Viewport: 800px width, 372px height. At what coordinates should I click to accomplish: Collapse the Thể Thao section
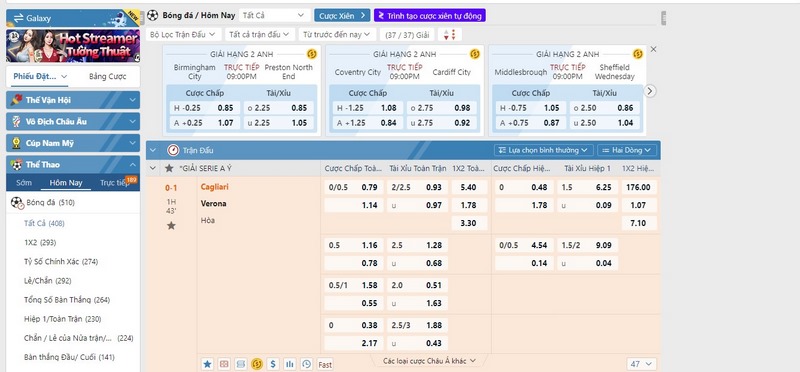[x=73, y=164]
